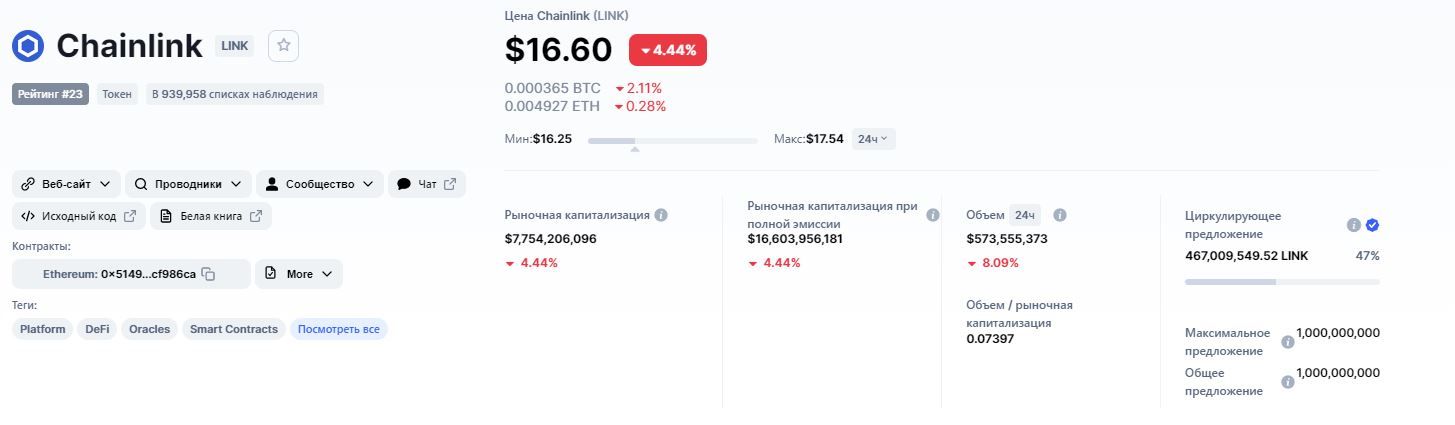The width and height of the screenshot is (1455, 425).
Task: Click the blue verified checkmark badge
Action: (1372, 225)
